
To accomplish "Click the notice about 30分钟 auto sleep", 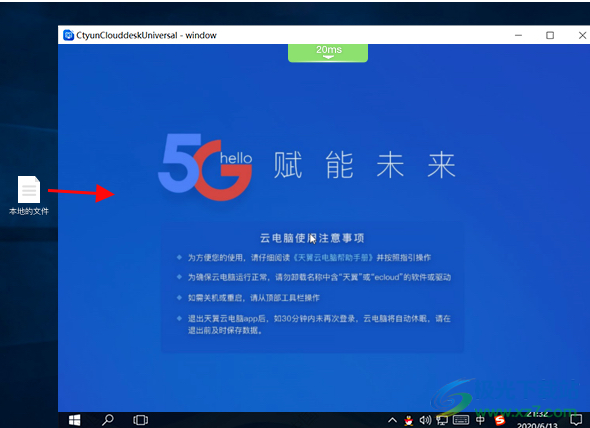I will 319,324.
